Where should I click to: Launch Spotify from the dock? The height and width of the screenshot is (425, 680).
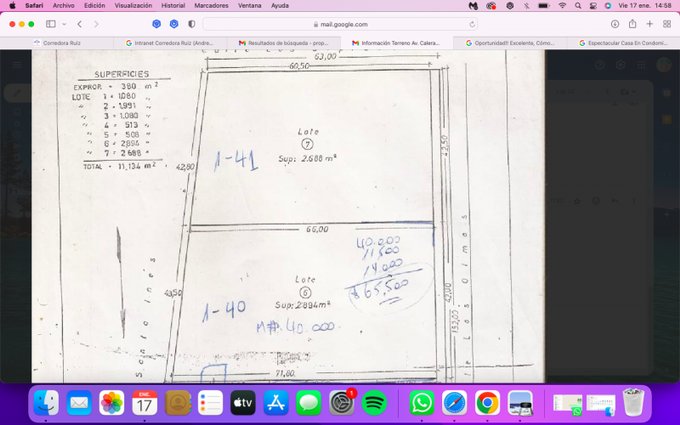pyautogui.click(x=375, y=403)
